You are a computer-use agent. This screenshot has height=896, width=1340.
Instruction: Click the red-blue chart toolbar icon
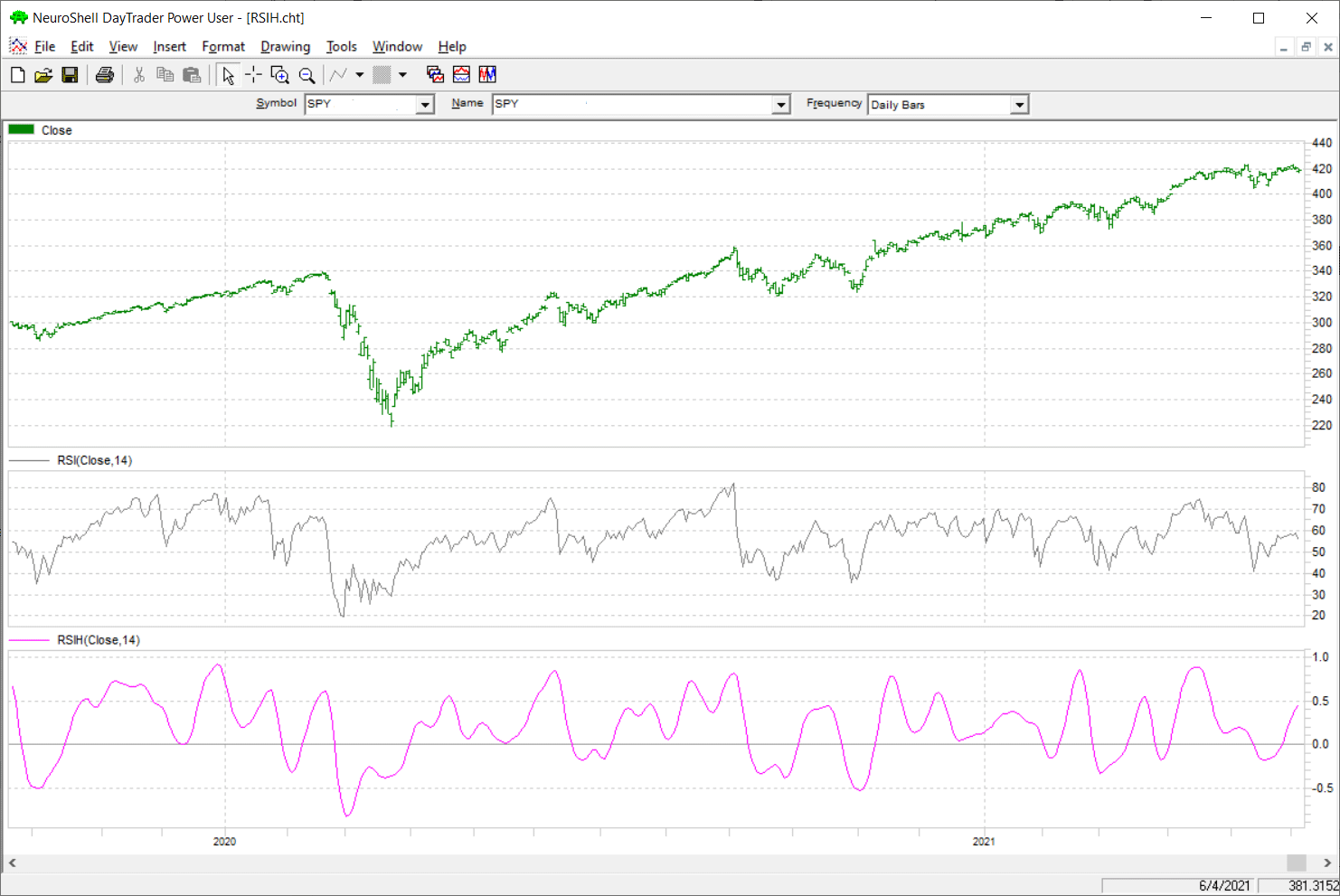(x=462, y=75)
